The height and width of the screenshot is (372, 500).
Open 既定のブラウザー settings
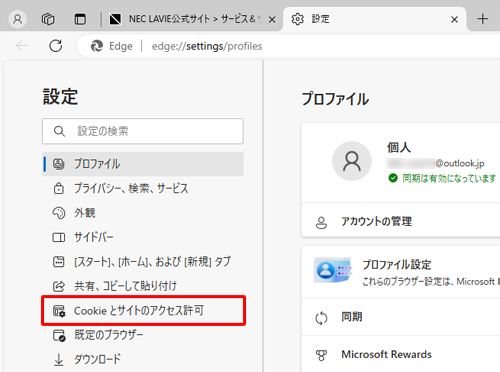coord(143,335)
